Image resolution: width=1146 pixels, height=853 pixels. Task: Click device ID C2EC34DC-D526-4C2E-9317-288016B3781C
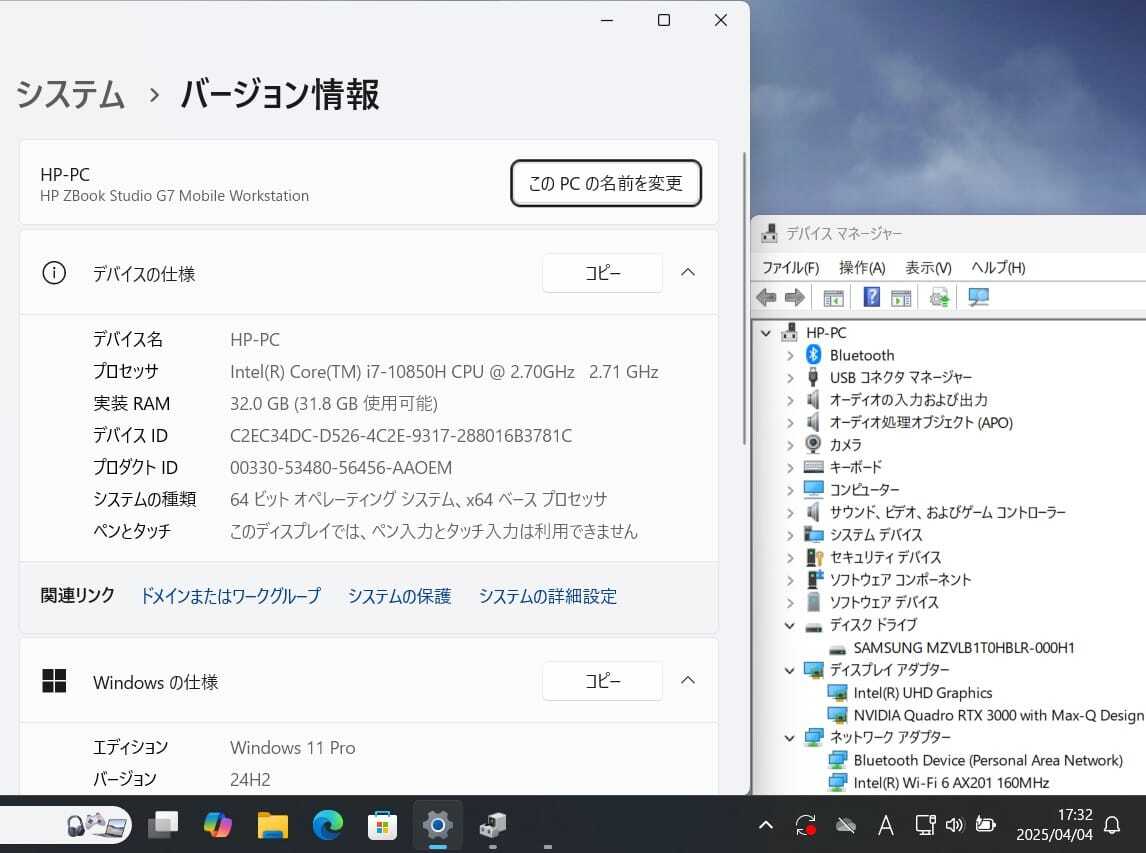pyautogui.click(x=401, y=436)
